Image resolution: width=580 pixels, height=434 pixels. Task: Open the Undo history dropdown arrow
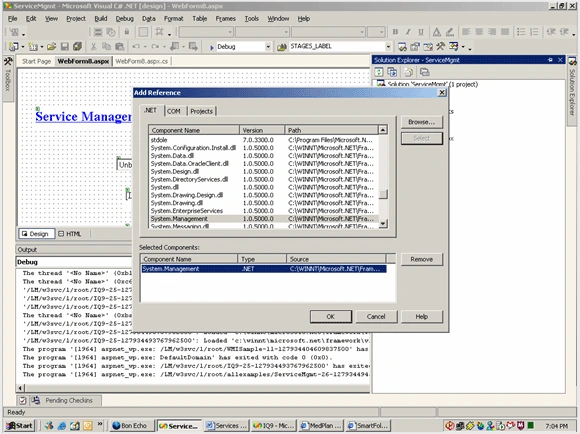coord(145,47)
